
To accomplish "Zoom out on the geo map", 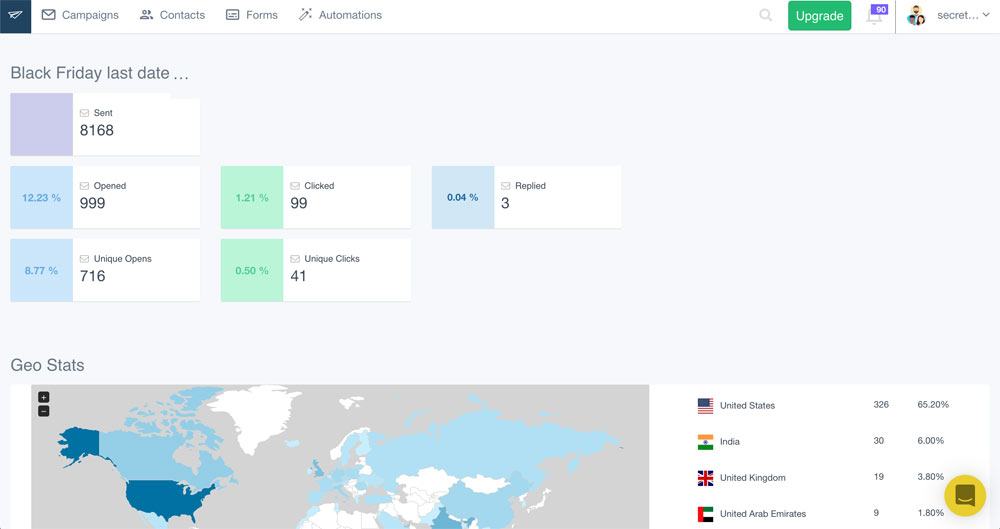I will coord(43,411).
